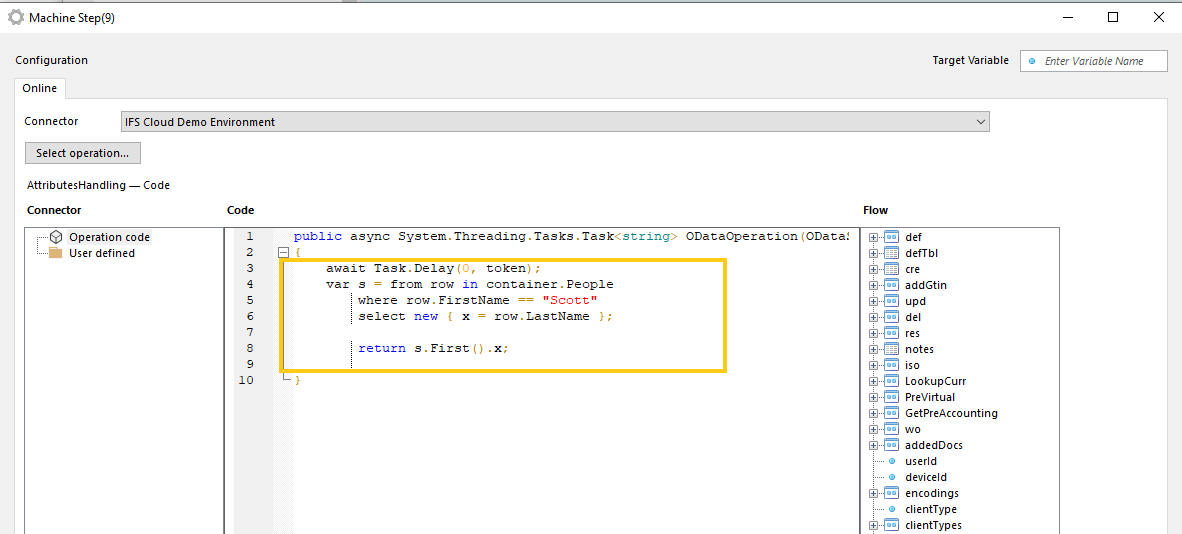The image size is (1182, 534).
Task: Expand the addGtin flow node
Action: (873, 285)
